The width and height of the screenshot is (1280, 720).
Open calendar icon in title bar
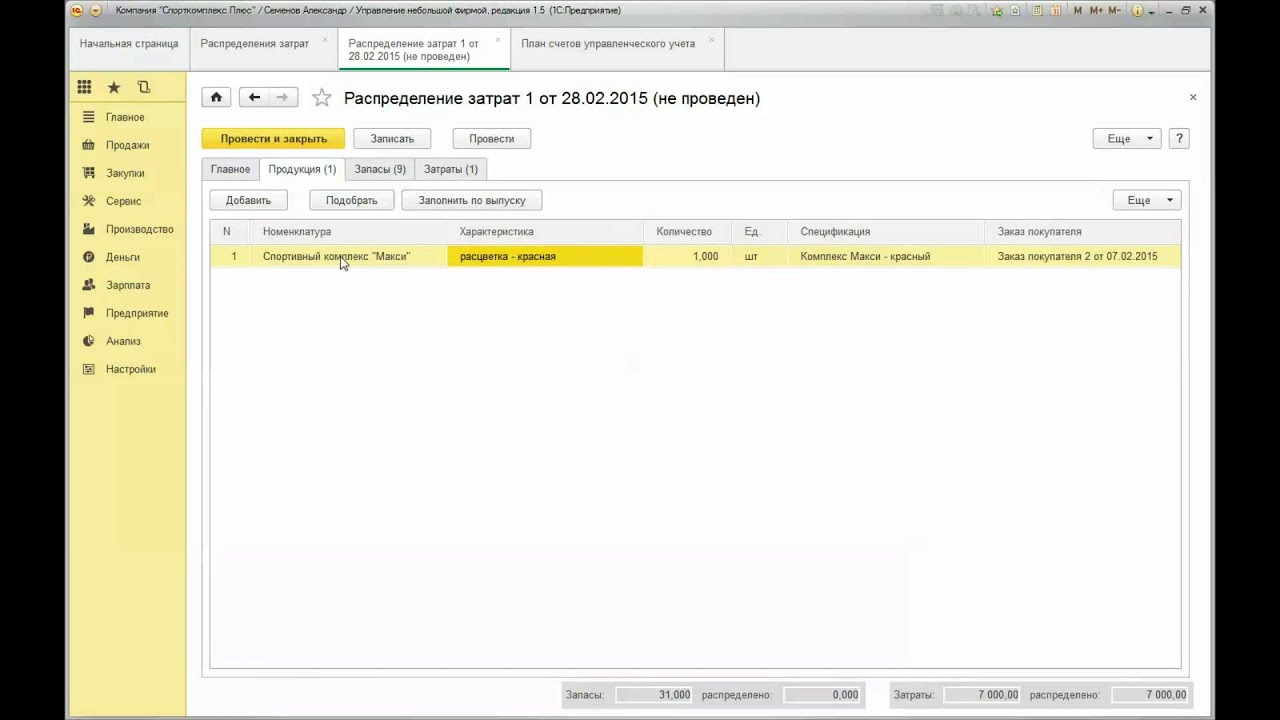pos(1057,10)
